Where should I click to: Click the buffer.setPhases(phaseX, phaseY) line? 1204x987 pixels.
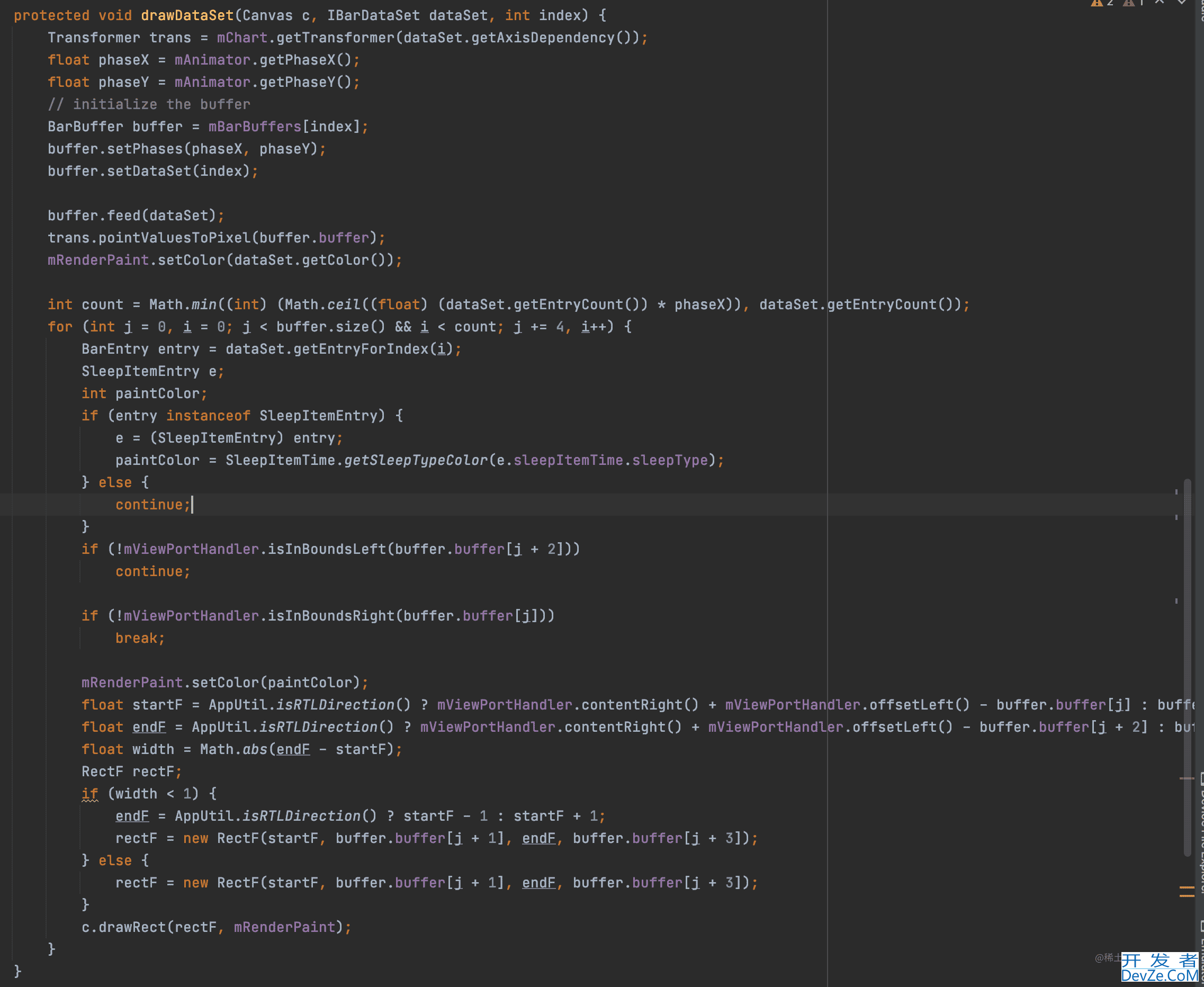(186, 148)
